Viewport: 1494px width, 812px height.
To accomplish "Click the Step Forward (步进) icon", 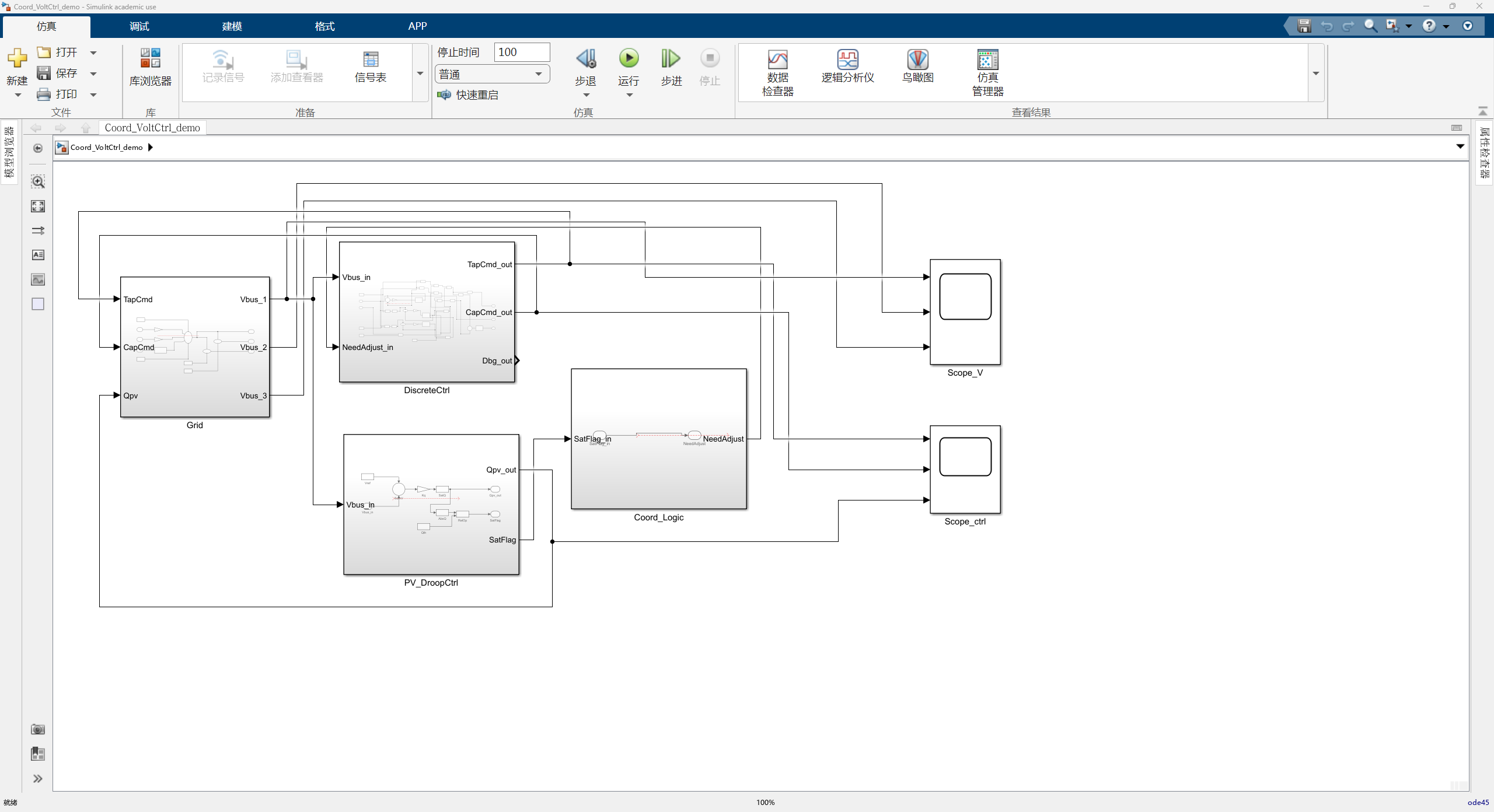I will pyautogui.click(x=671, y=58).
